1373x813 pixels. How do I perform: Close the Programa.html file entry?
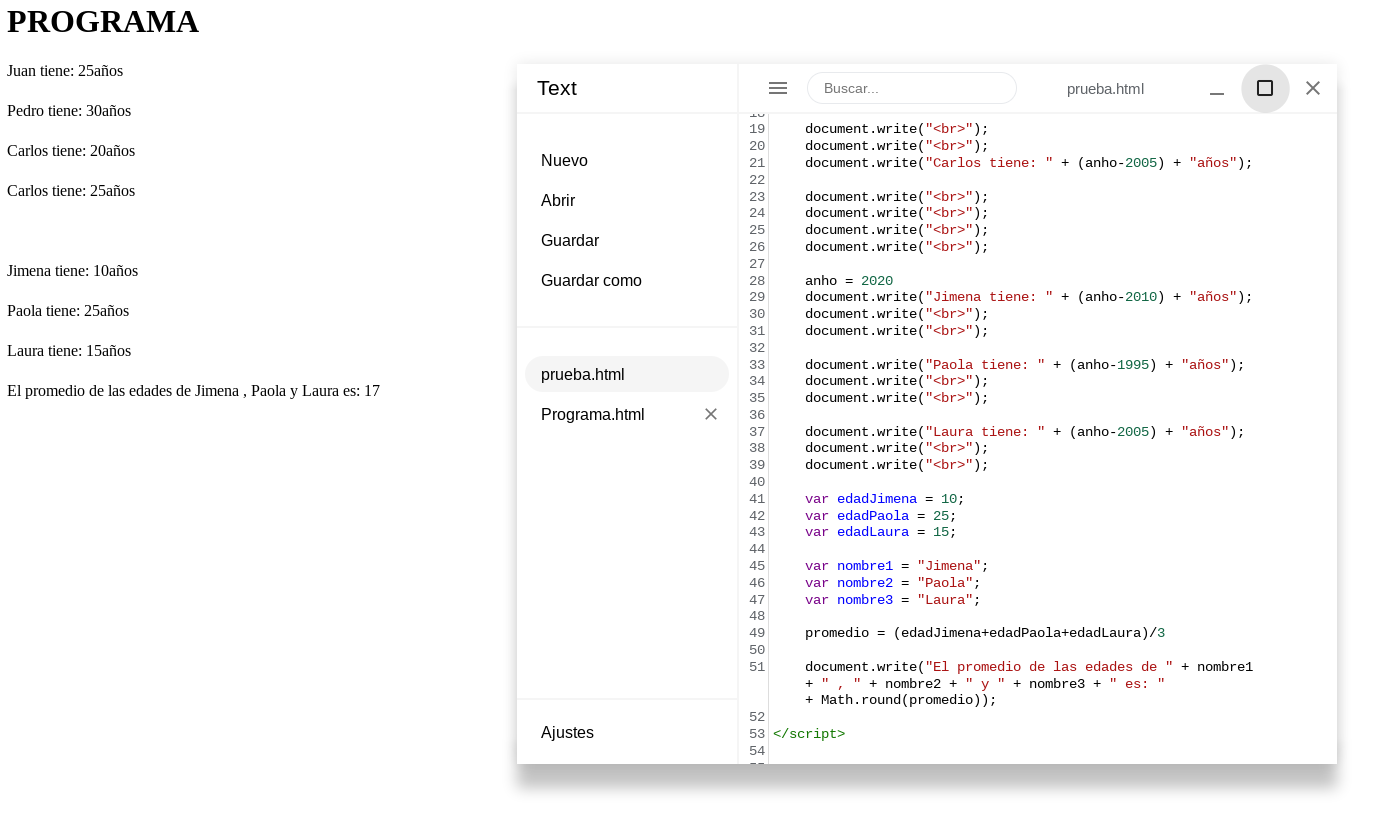[x=711, y=414]
